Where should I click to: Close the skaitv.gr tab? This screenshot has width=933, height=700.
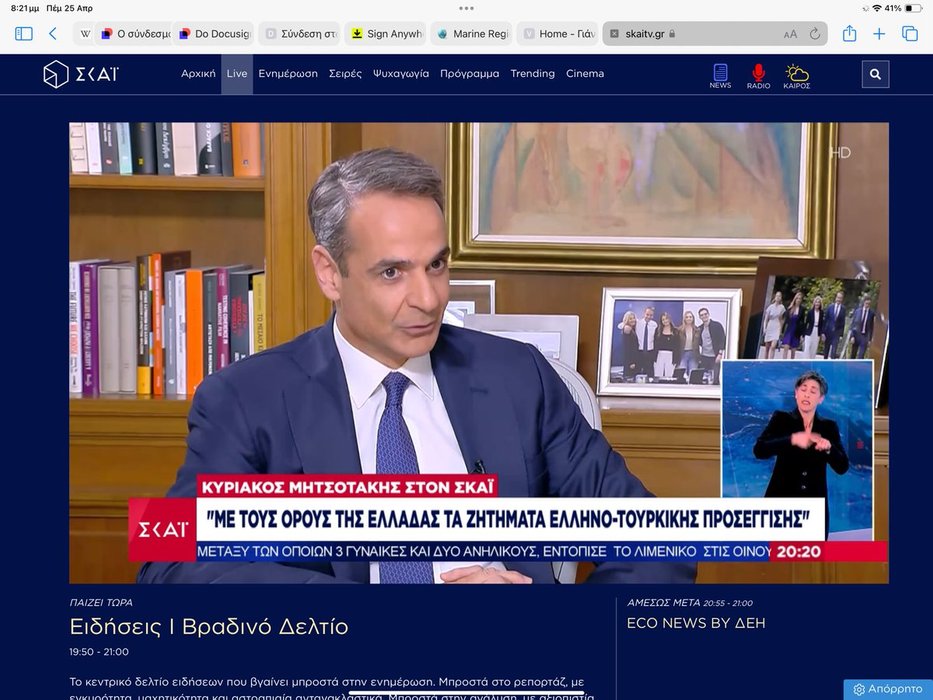tap(614, 34)
